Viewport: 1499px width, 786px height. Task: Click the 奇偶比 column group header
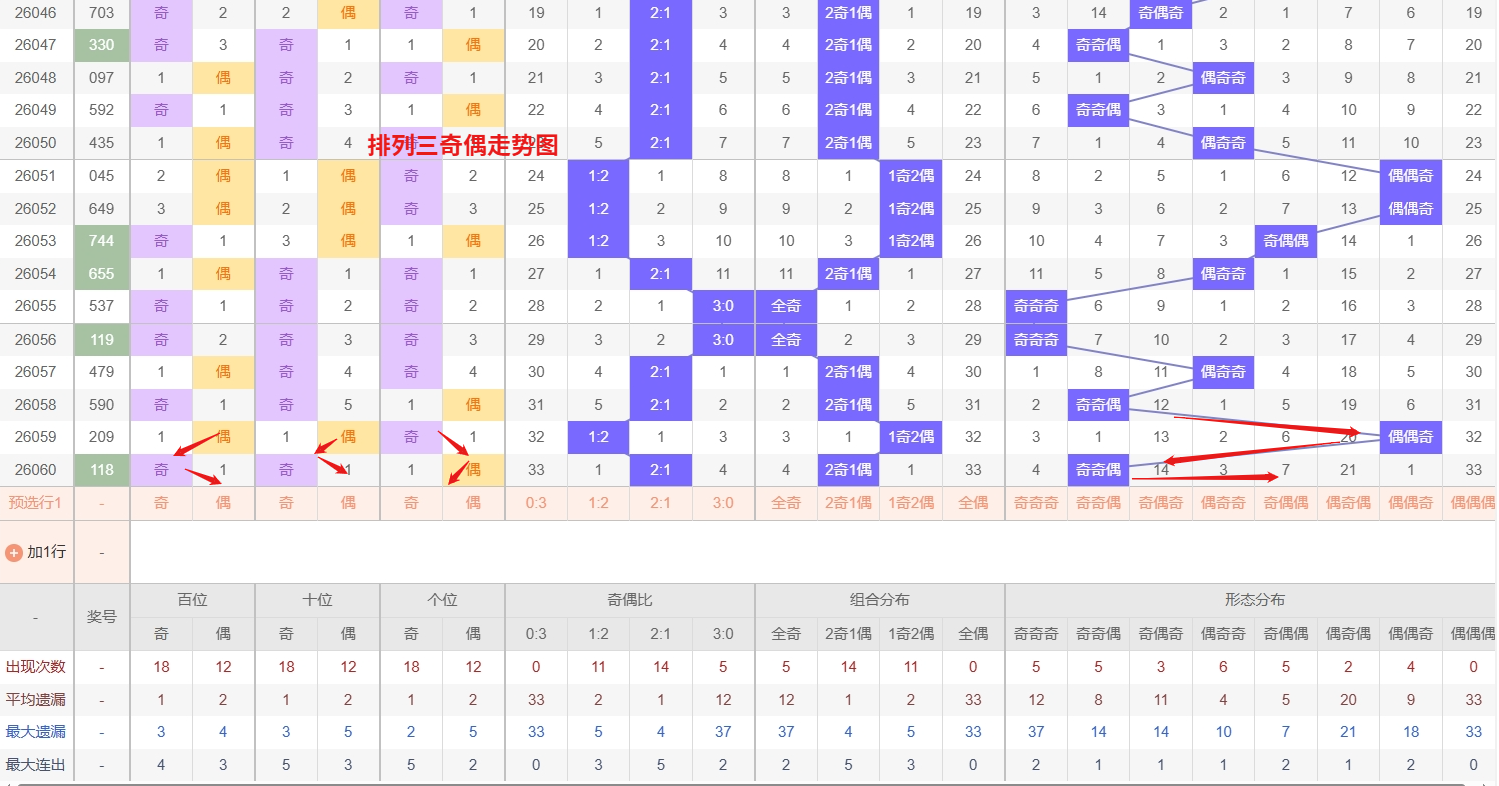point(630,600)
